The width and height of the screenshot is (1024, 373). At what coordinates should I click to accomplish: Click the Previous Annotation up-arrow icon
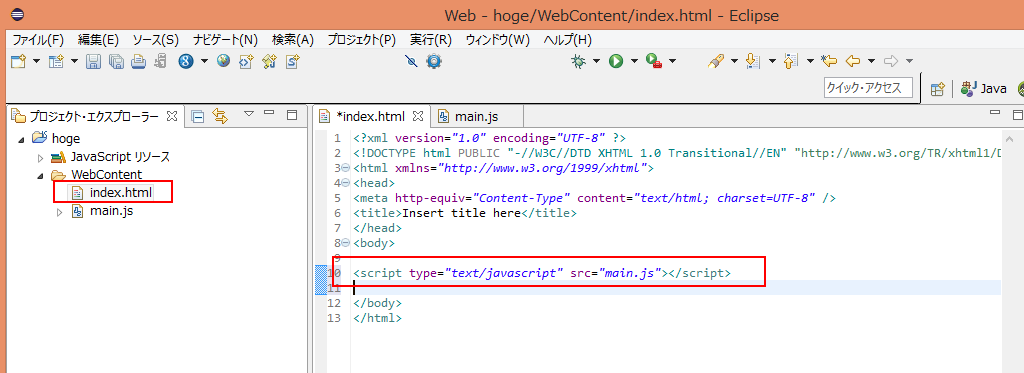point(792,61)
